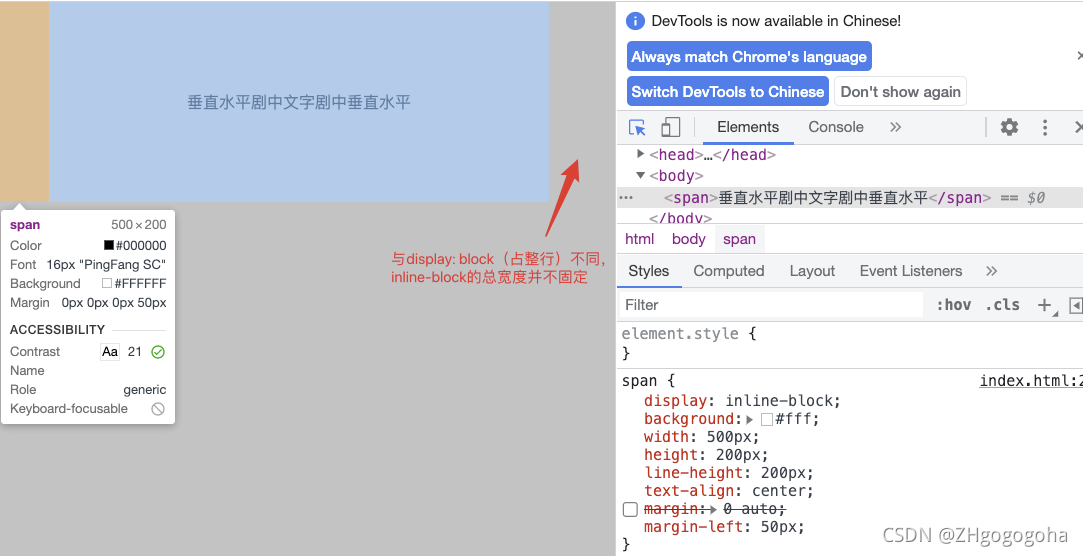Open the index.html source link
The width and height of the screenshot is (1083, 556).
1031,381
